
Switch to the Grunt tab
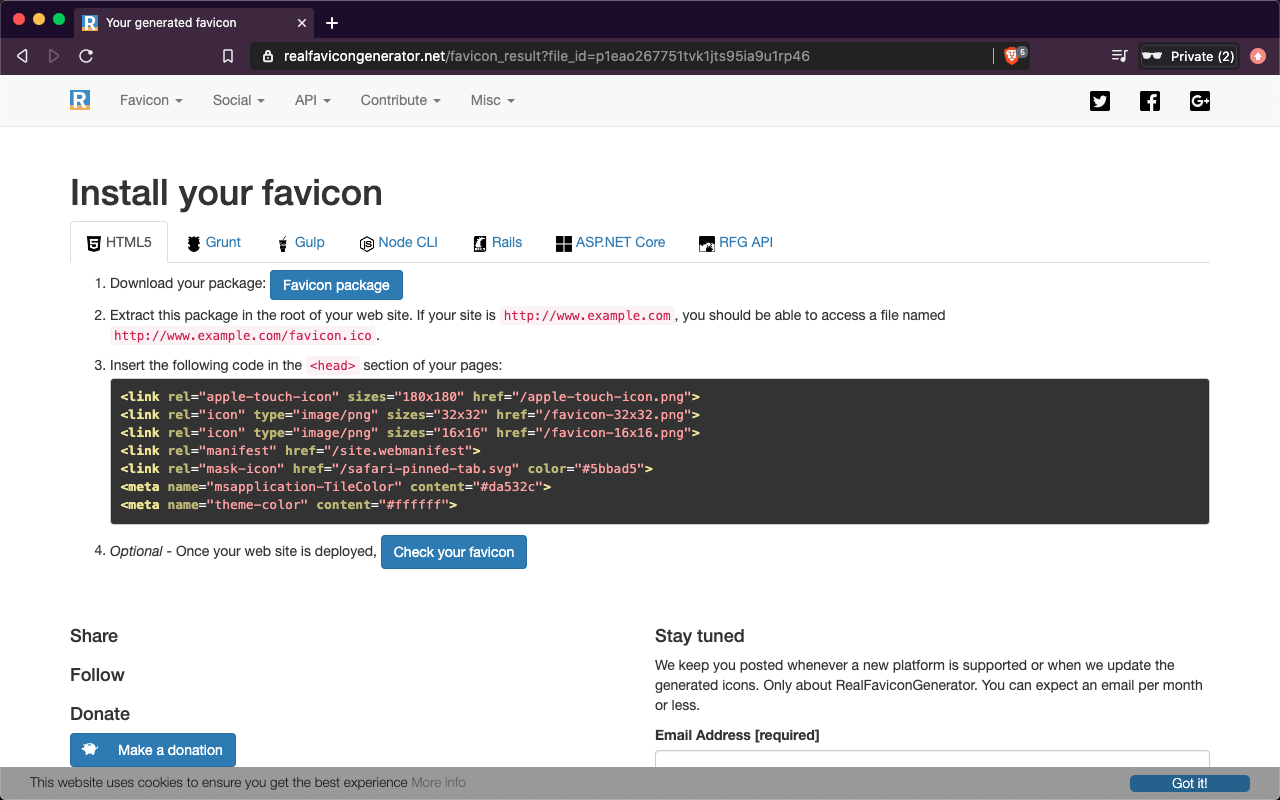[x=214, y=242]
